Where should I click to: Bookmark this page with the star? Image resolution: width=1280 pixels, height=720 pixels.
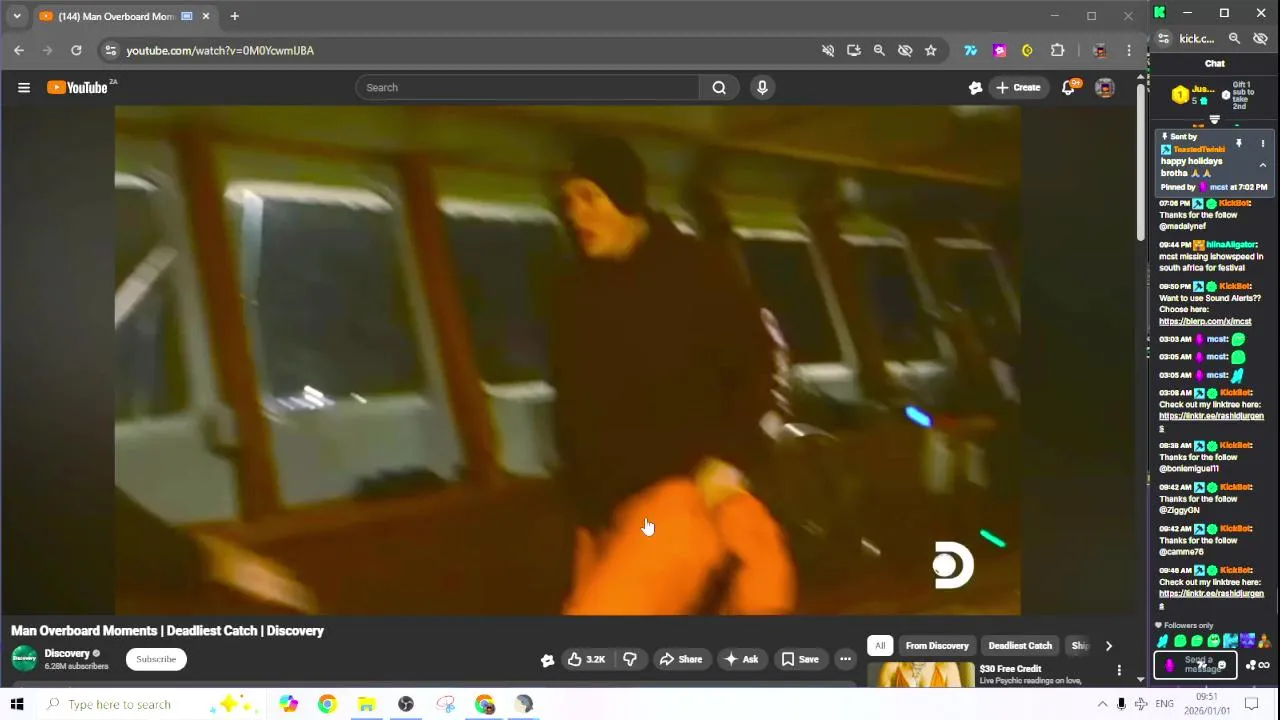coord(931,50)
